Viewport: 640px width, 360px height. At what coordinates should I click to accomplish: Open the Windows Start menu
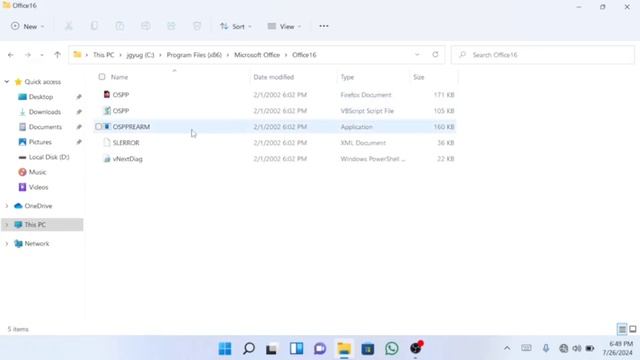(x=225, y=349)
